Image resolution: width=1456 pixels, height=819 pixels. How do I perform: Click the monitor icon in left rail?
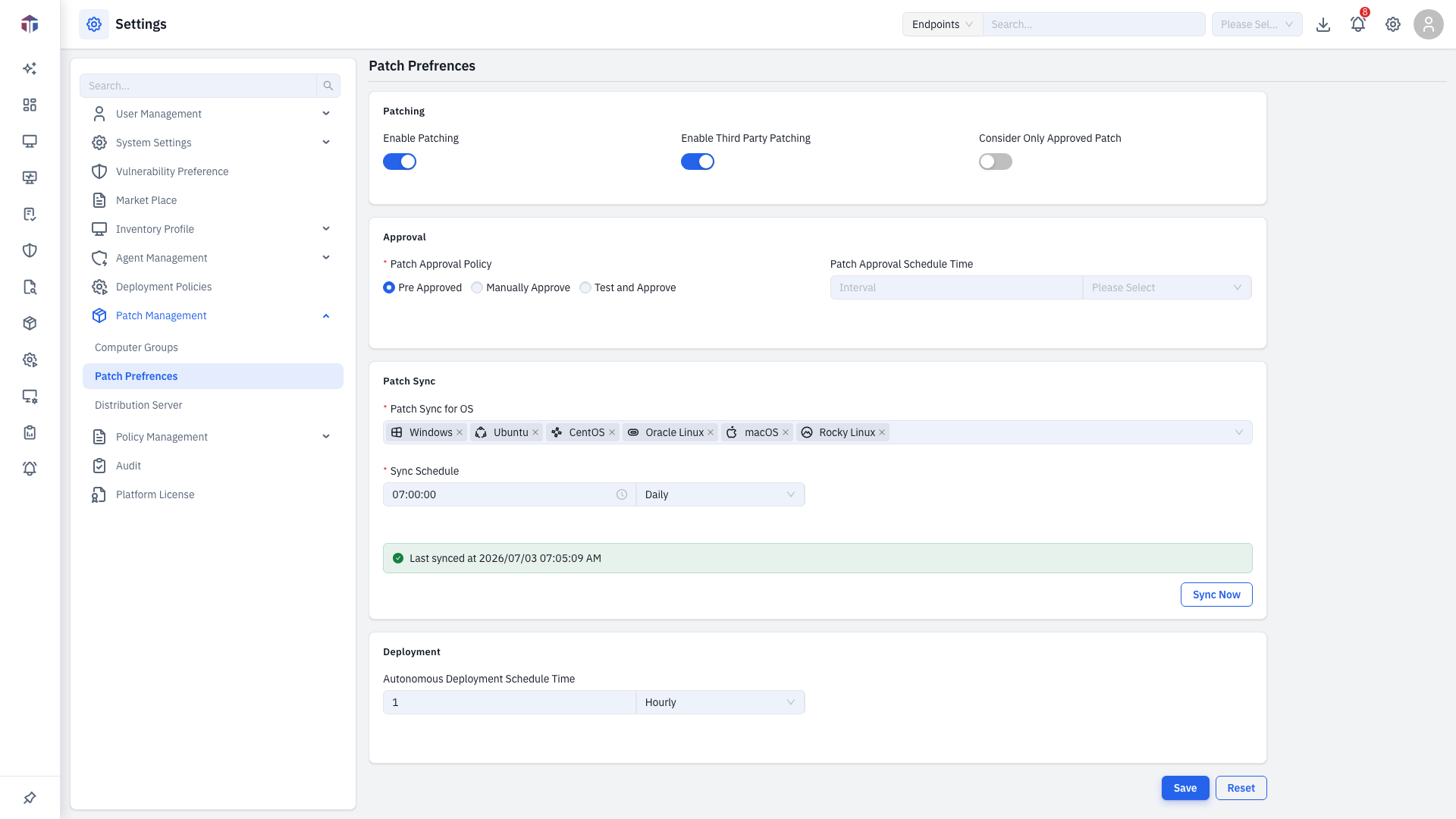[x=30, y=141]
